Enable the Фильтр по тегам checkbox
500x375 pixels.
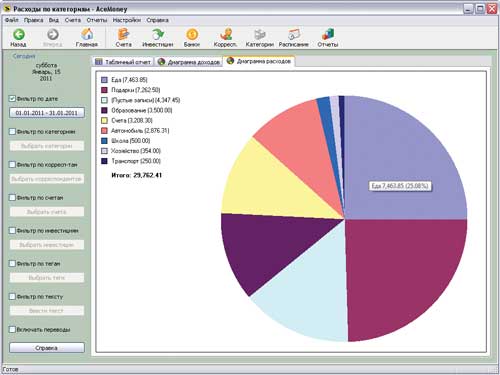click(x=12, y=264)
